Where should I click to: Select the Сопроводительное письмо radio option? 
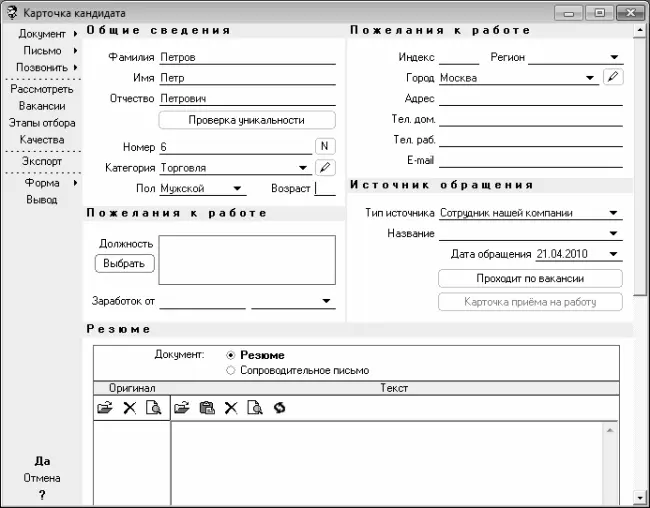tap(231, 370)
